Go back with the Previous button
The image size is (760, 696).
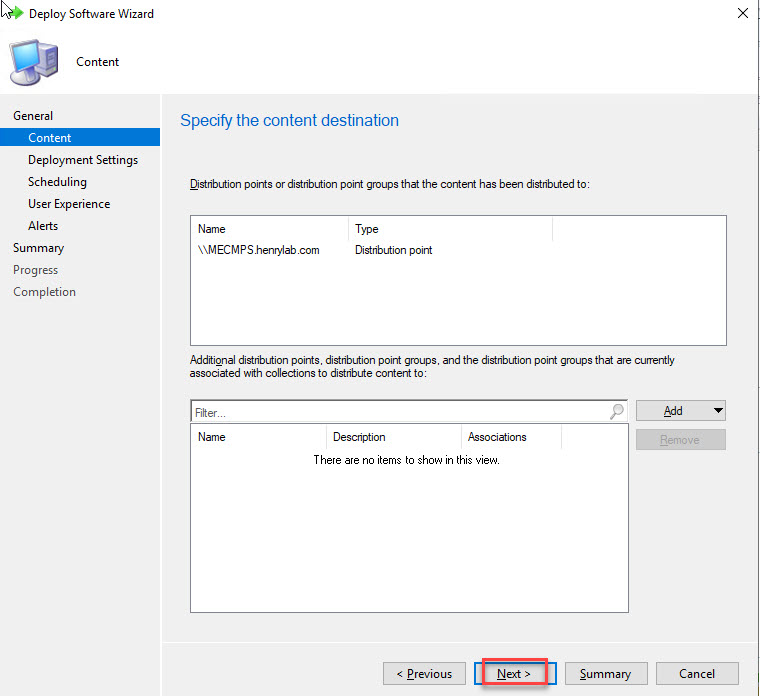coord(424,673)
